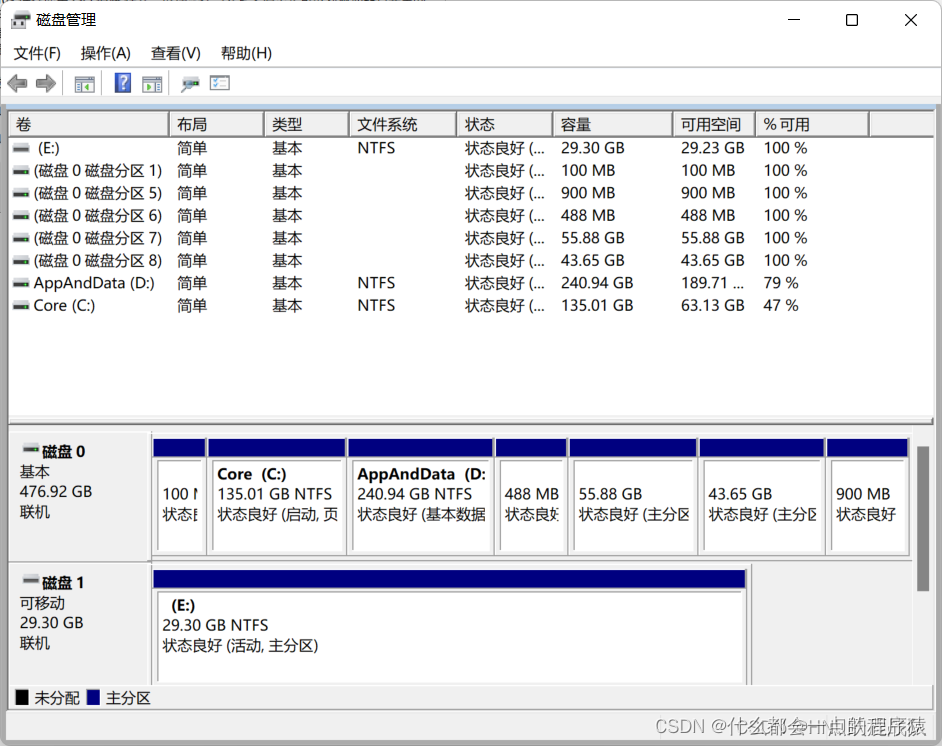Click the Forward arrow toolbar icon

[46, 83]
